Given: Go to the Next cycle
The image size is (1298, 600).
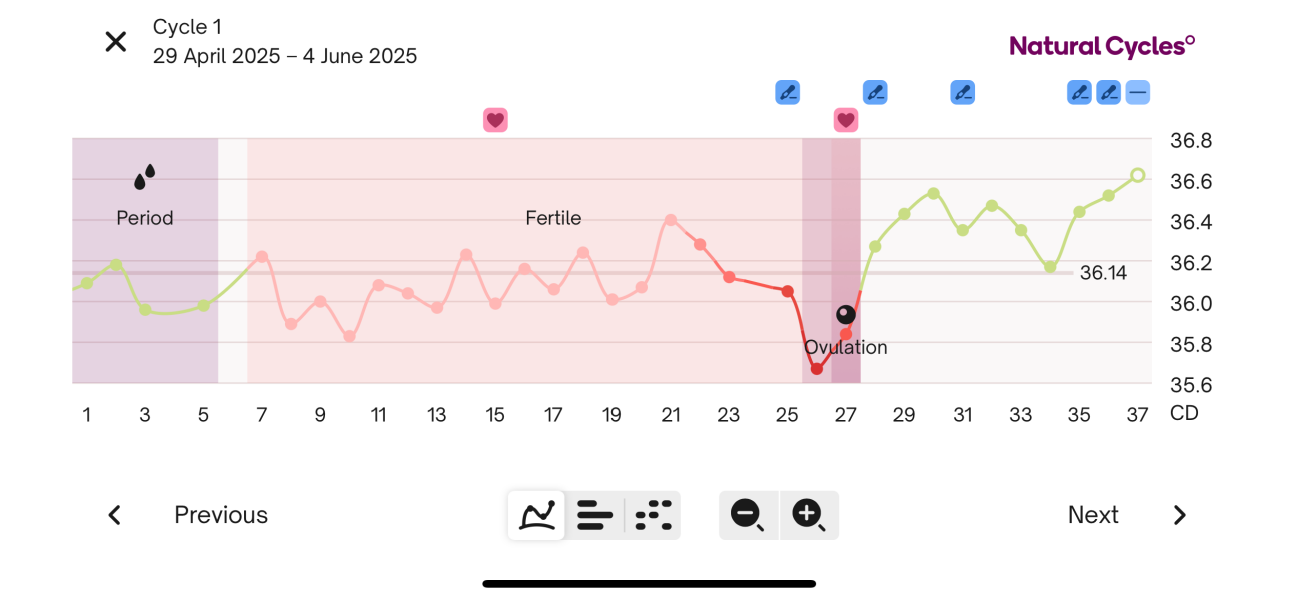Looking at the screenshot, I should [x=1093, y=515].
